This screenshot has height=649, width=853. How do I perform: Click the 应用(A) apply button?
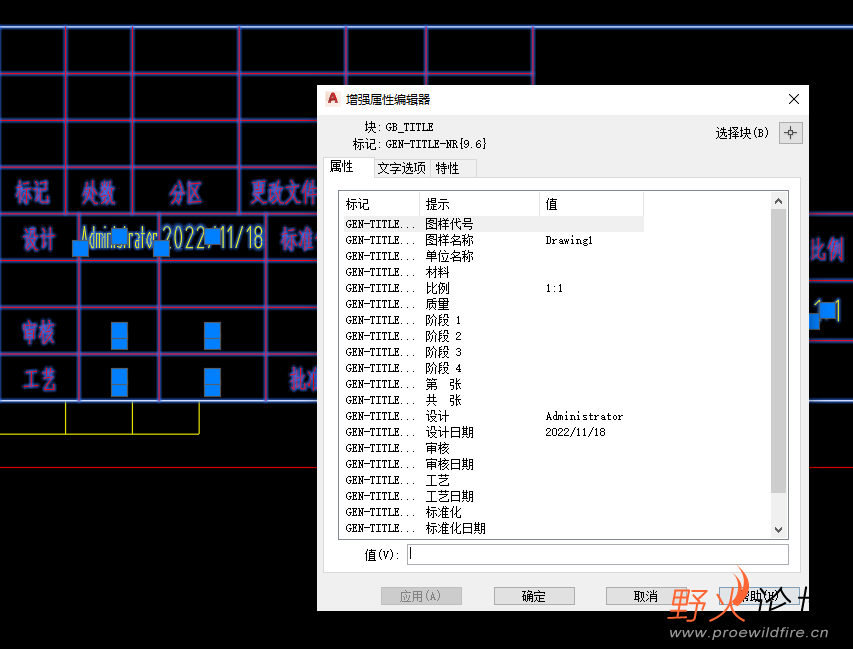(421, 596)
